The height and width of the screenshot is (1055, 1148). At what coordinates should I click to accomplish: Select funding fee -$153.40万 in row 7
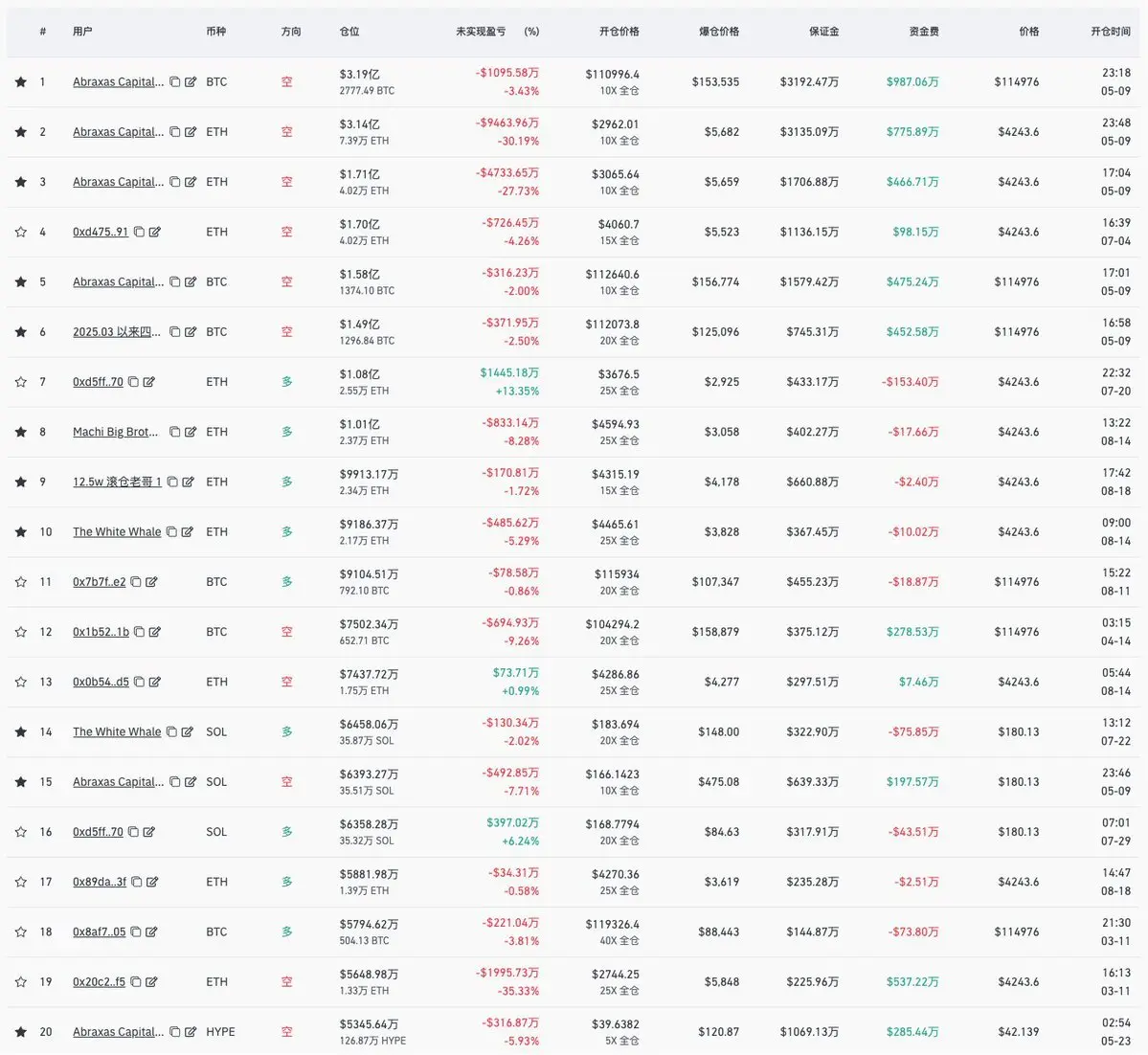(x=910, y=382)
